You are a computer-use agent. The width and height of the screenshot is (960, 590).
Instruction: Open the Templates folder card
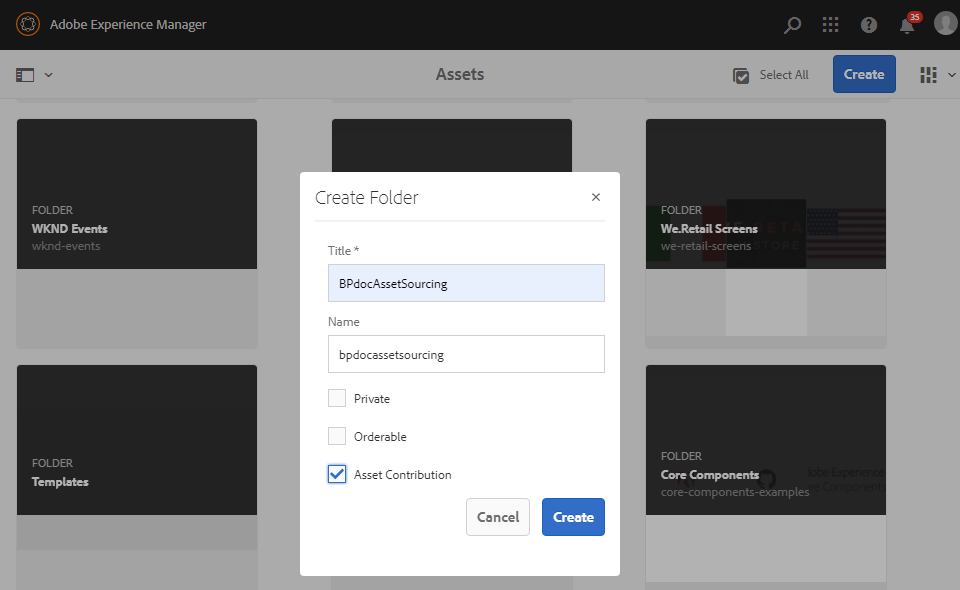[137, 477]
